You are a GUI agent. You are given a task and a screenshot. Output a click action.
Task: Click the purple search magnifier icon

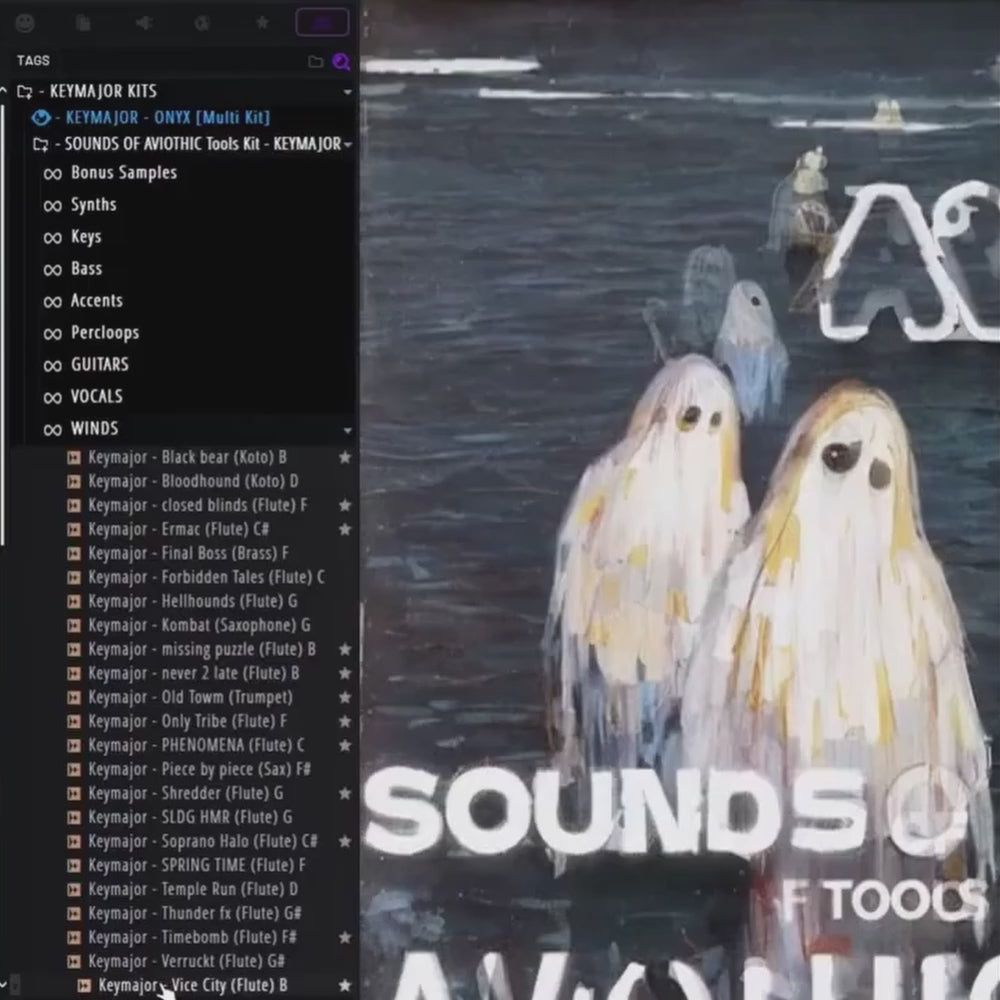tap(341, 61)
